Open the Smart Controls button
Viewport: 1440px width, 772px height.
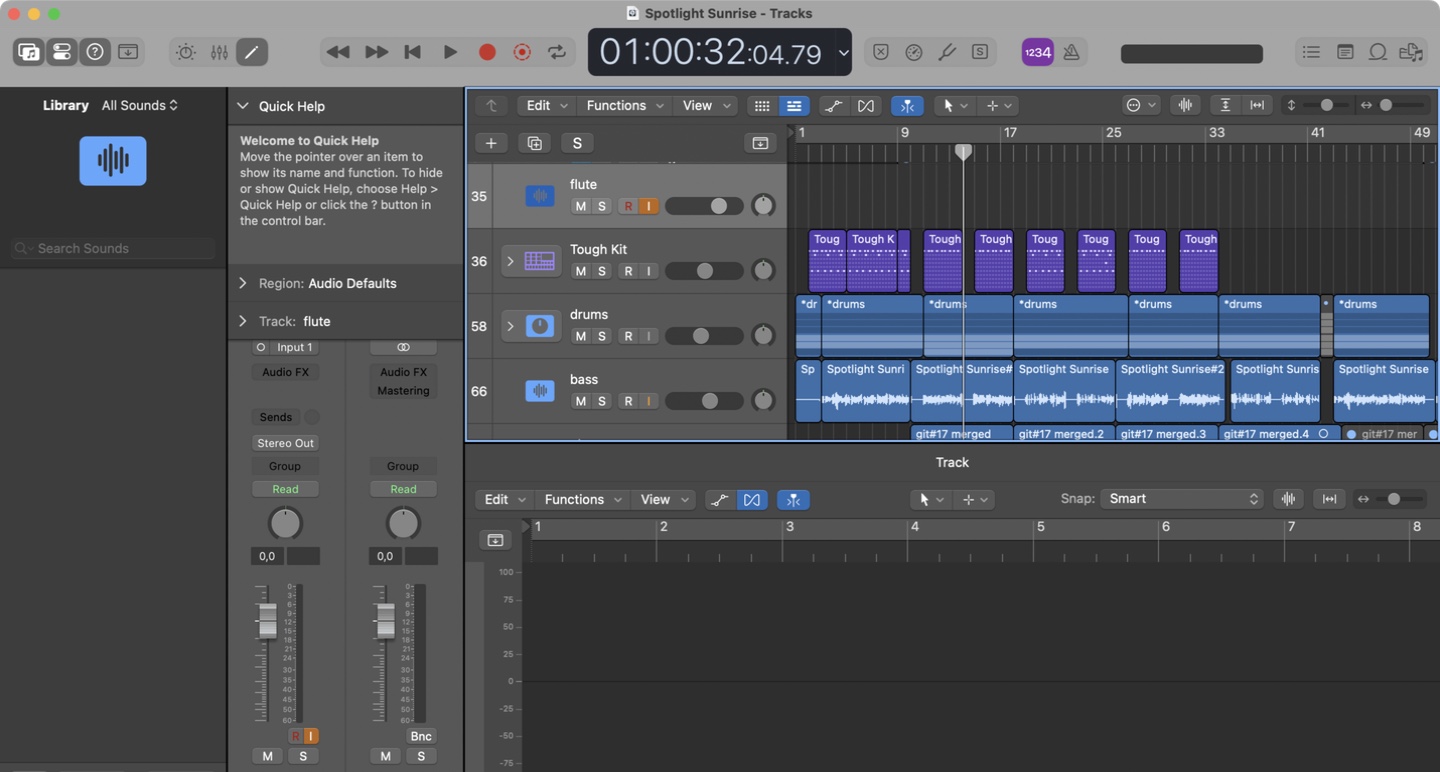click(x=186, y=52)
